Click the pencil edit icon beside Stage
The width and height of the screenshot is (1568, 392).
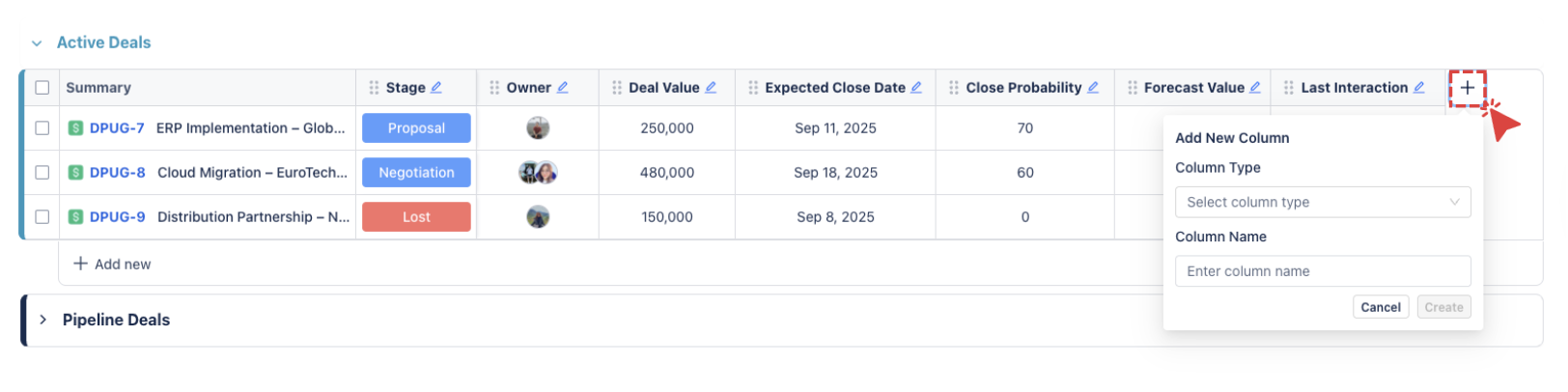tap(436, 88)
